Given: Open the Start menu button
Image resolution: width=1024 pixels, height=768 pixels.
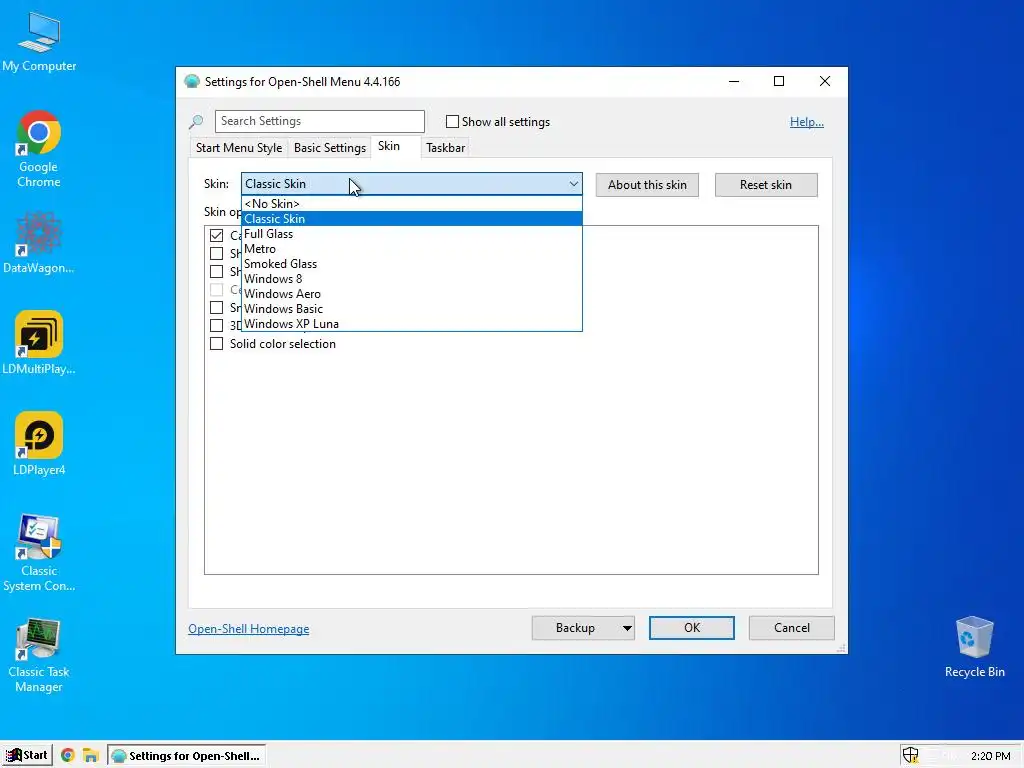Looking at the screenshot, I should tap(26, 756).
